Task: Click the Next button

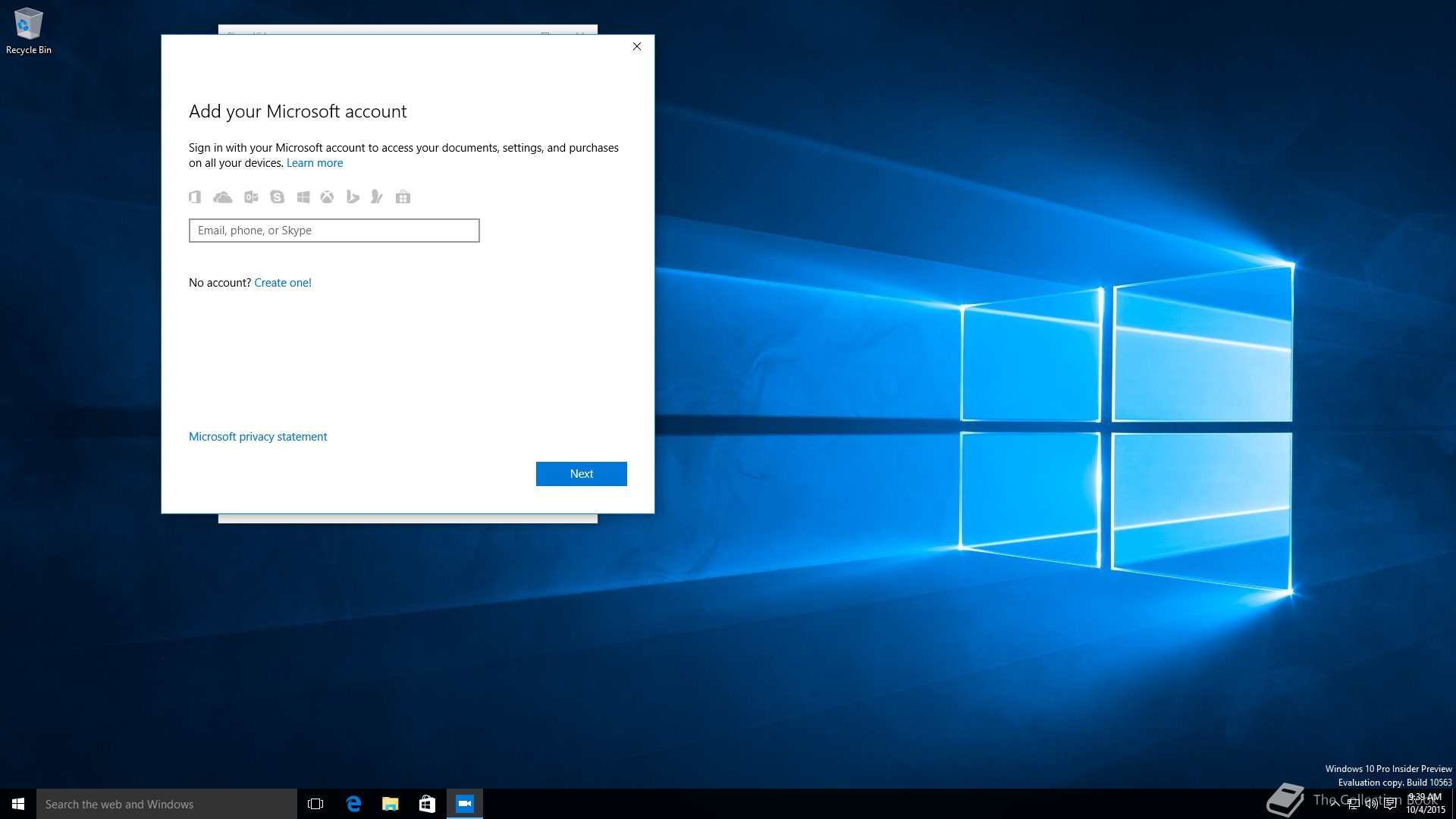Action: pos(582,474)
